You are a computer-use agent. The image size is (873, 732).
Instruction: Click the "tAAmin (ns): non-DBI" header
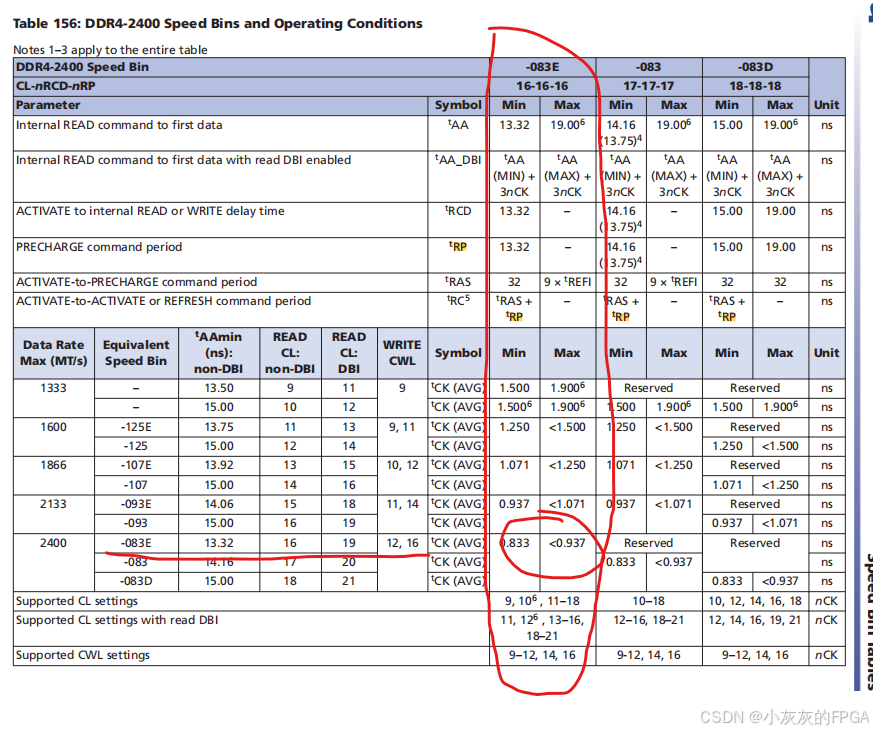click(x=218, y=352)
